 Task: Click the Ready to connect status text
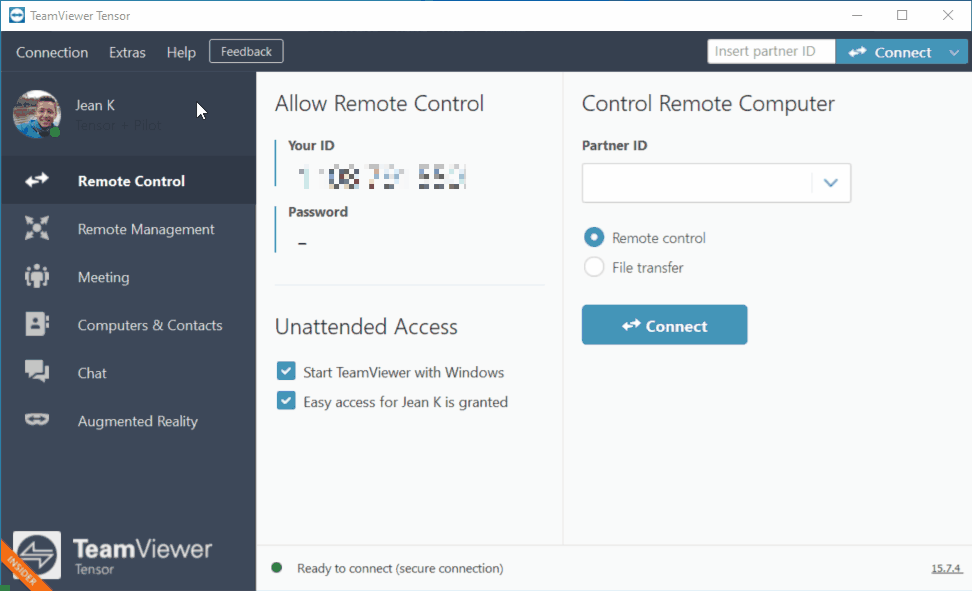click(x=400, y=568)
